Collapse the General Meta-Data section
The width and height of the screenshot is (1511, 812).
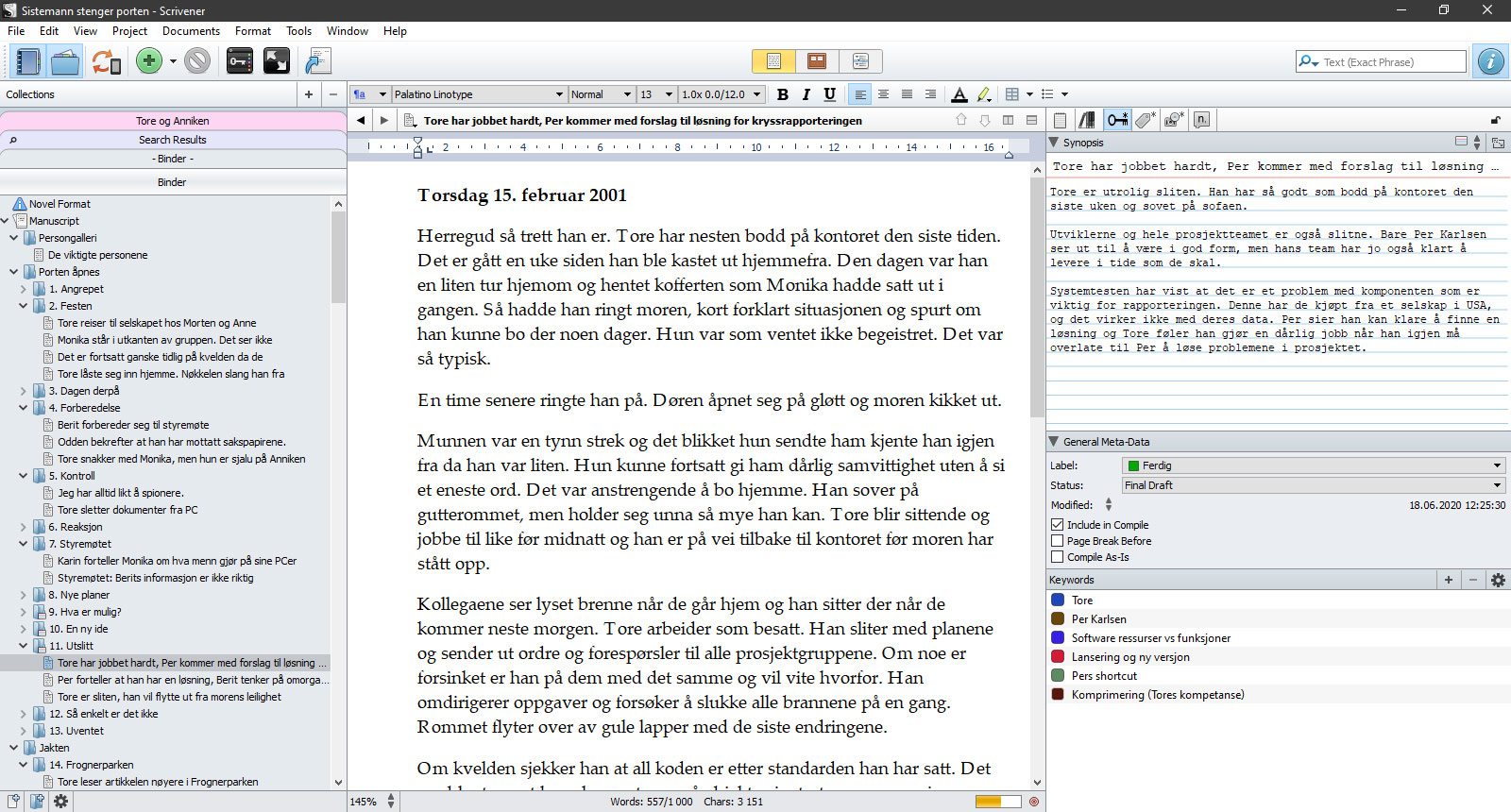1054,442
